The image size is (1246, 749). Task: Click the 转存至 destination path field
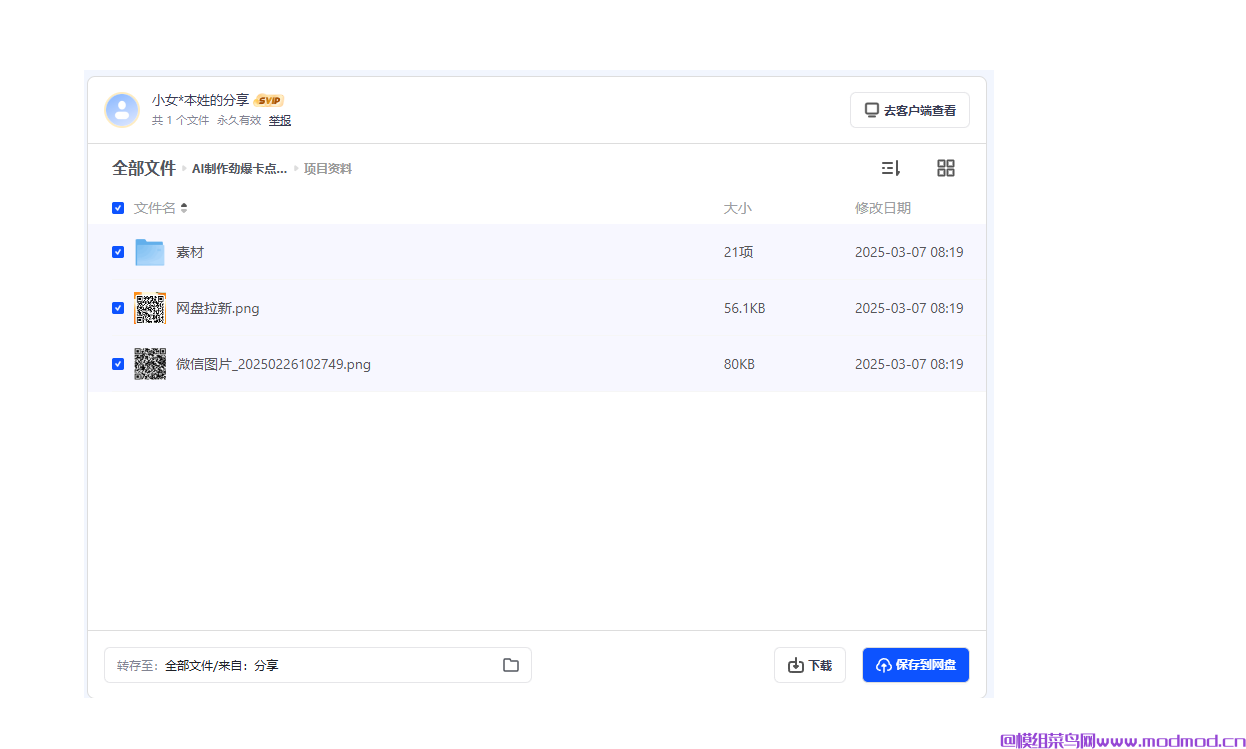click(x=318, y=665)
